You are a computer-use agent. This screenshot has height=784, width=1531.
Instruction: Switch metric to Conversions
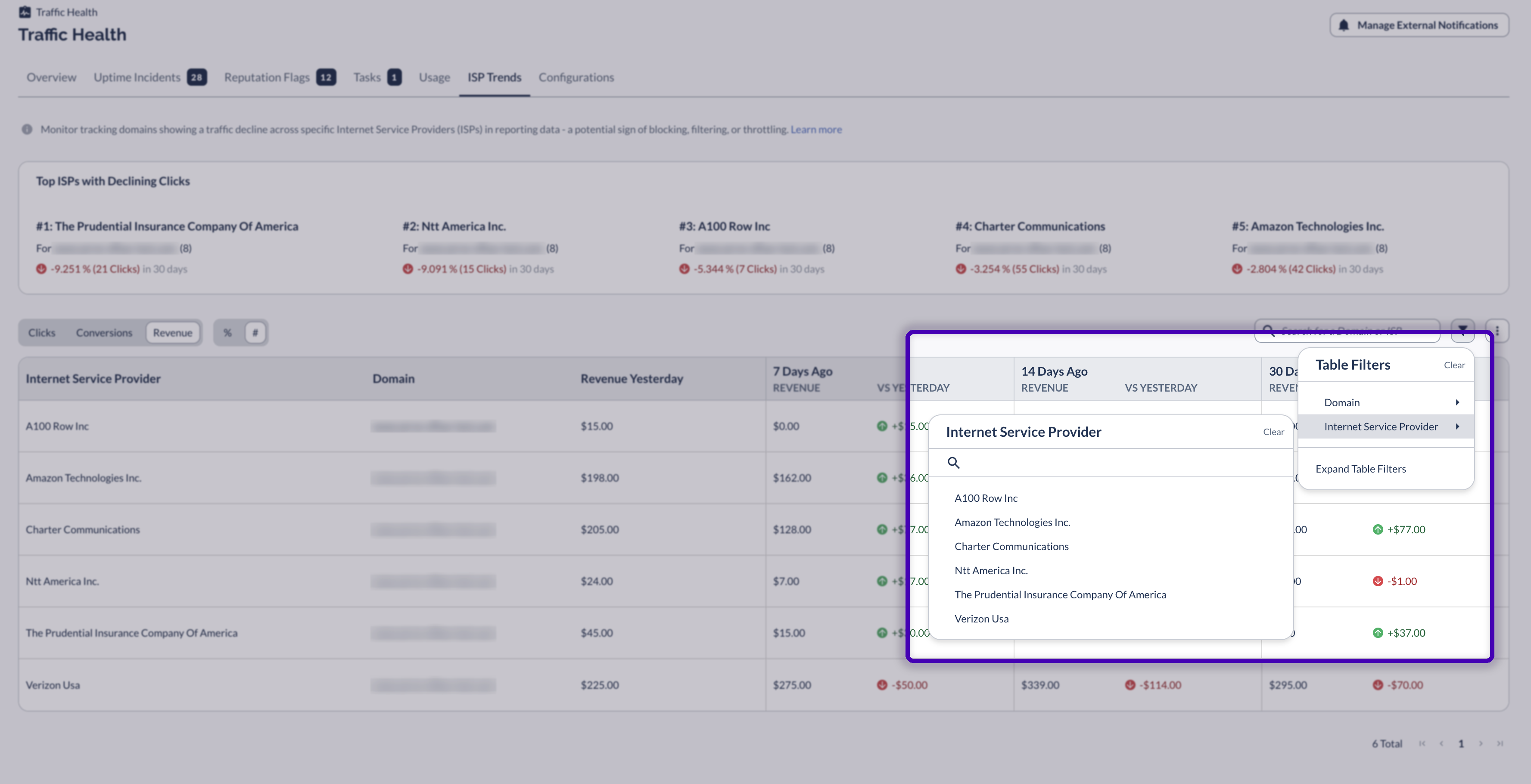point(104,332)
